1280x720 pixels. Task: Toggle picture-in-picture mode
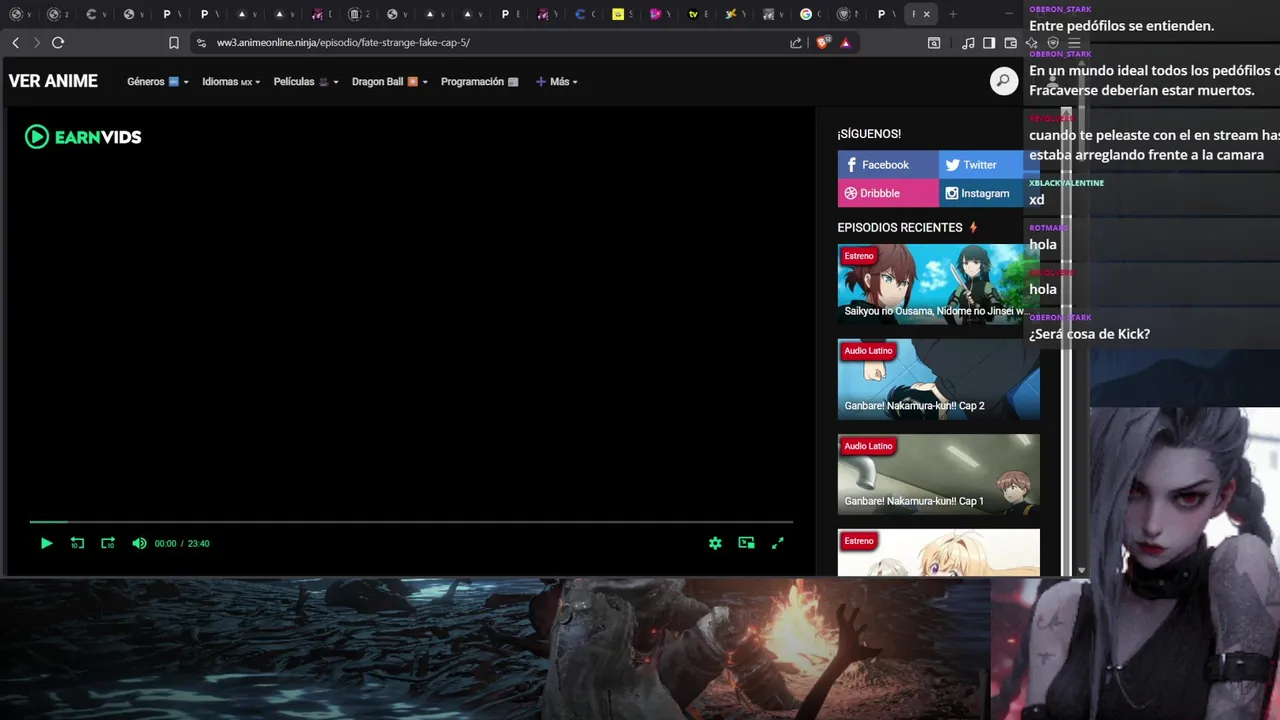[746, 543]
